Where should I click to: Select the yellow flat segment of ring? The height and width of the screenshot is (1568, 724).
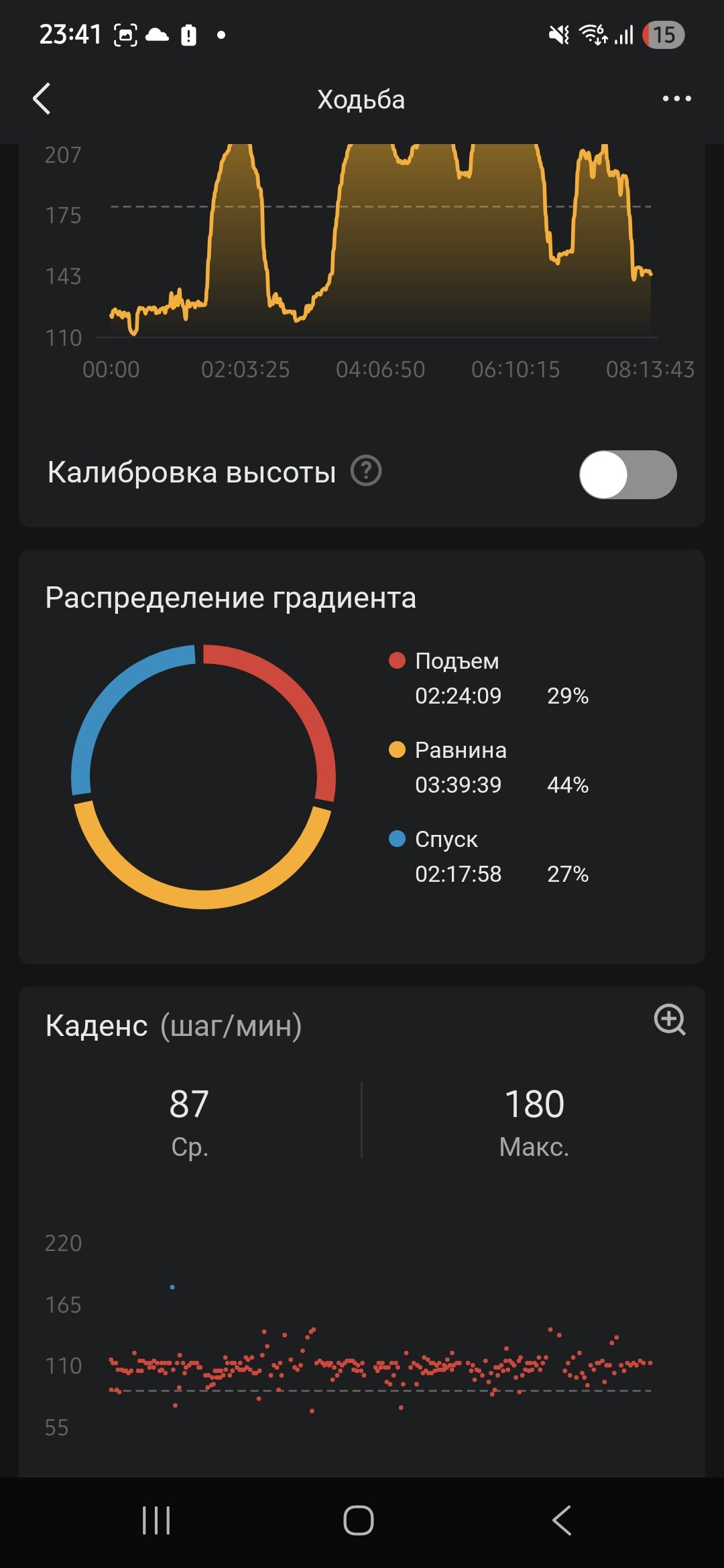pyautogui.click(x=201, y=898)
